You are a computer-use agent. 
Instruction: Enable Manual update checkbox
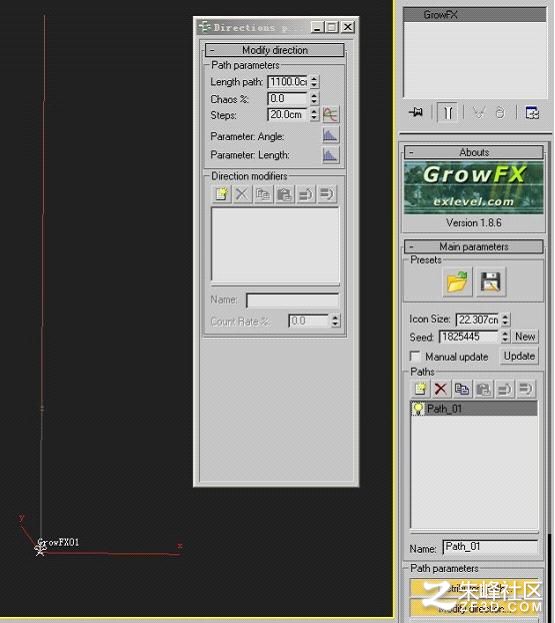(x=415, y=356)
